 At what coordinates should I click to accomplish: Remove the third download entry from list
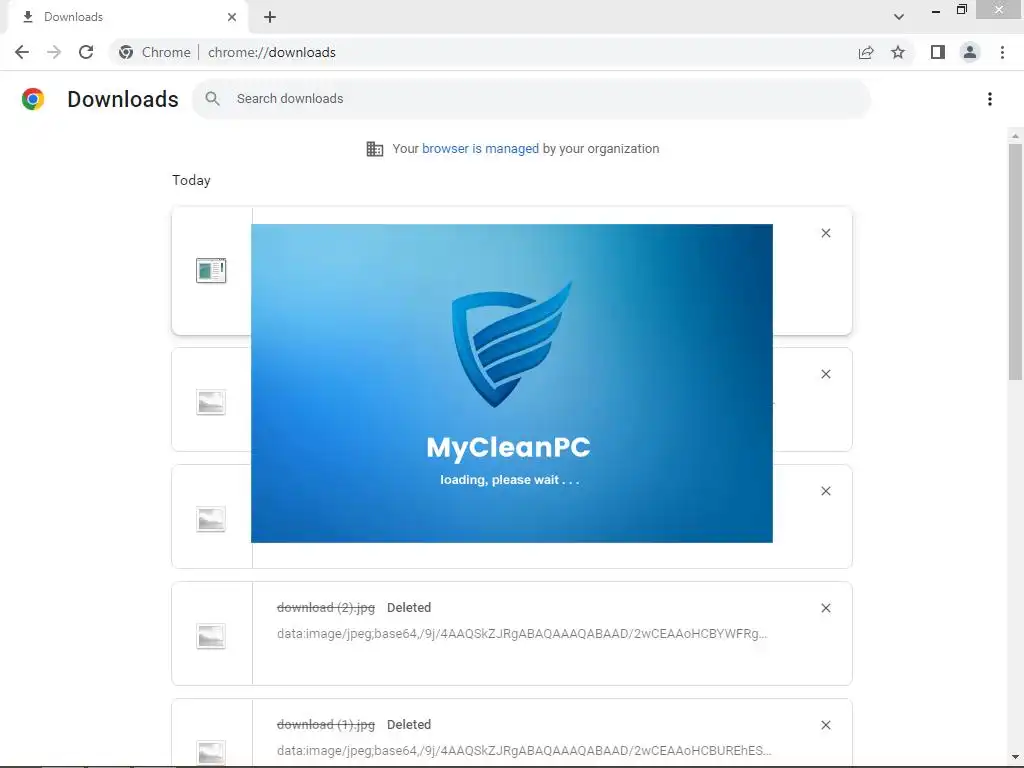pos(826,491)
